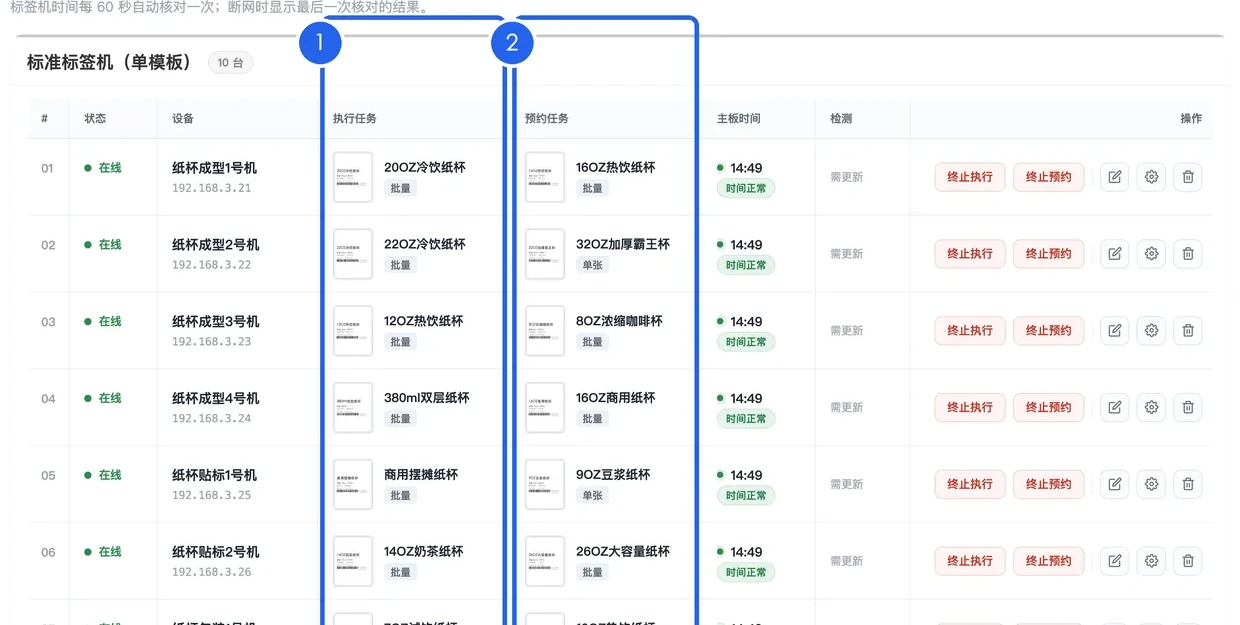Open the 20OZ冷饮纸杯 label thumbnail
The image size is (1240, 625).
(x=353, y=177)
